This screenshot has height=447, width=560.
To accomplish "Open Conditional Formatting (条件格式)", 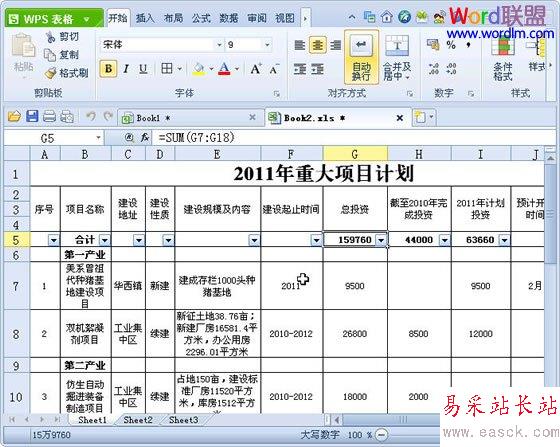I will [503, 58].
